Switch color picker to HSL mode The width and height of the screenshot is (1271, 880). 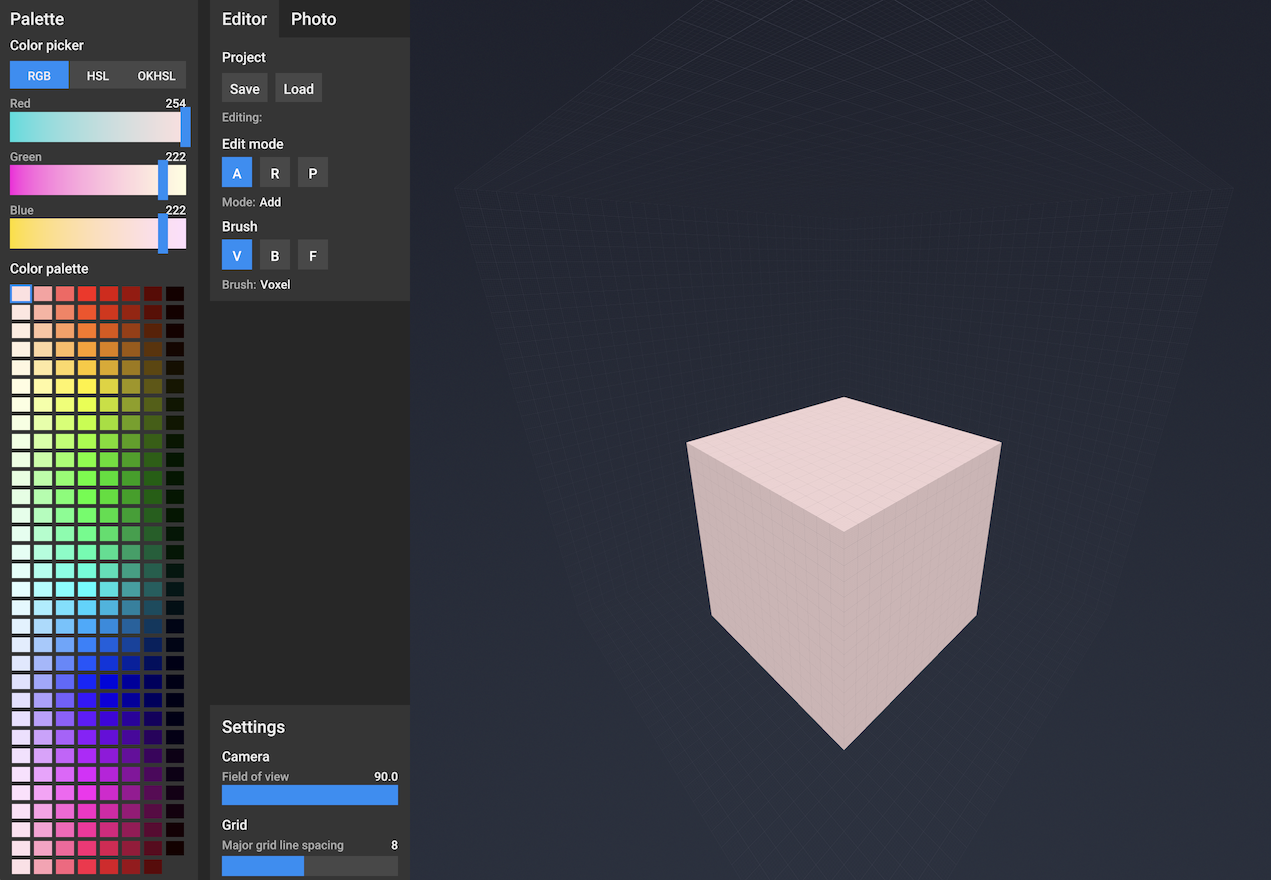[x=98, y=76]
